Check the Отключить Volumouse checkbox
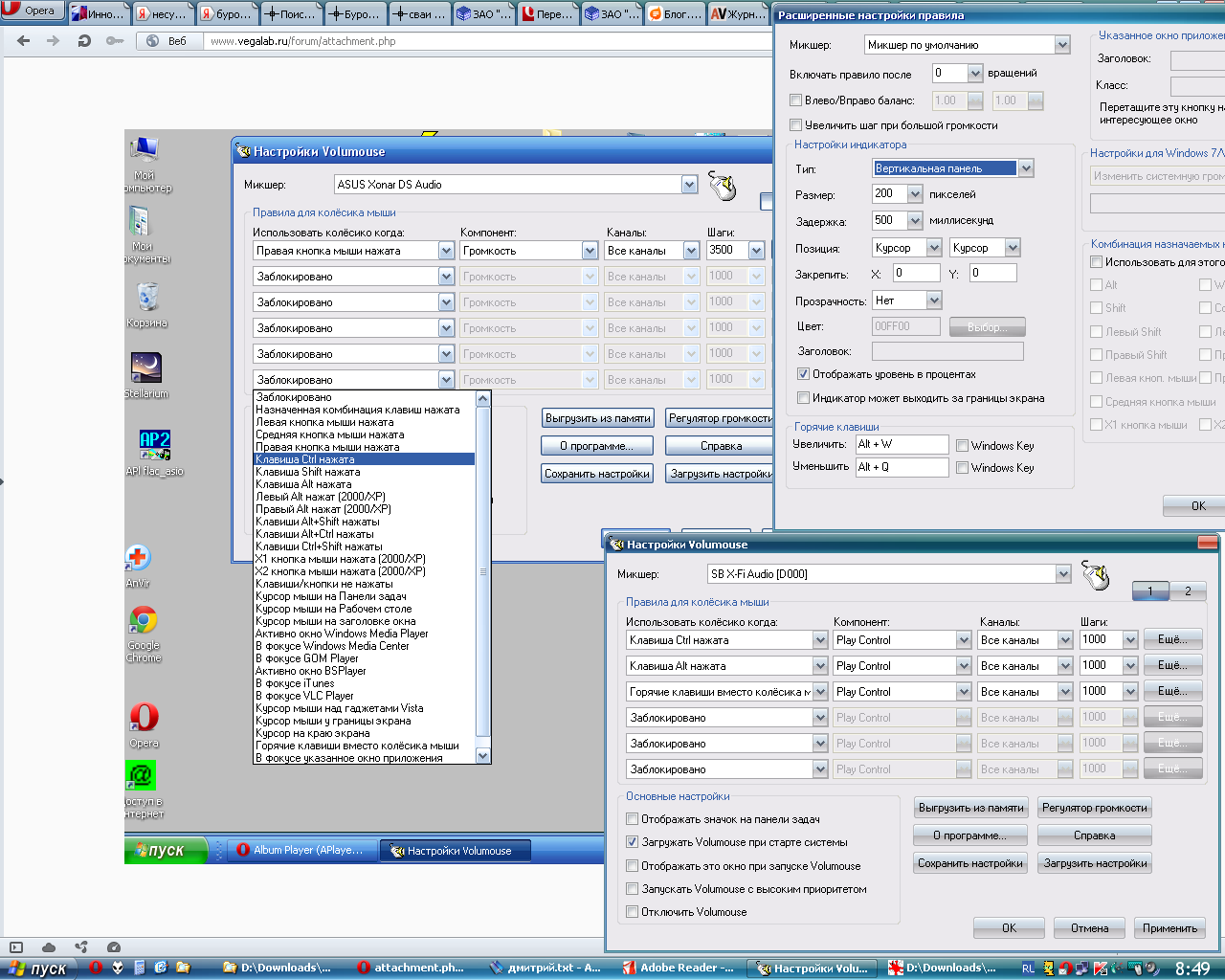1225x980 pixels. [x=632, y=912]
